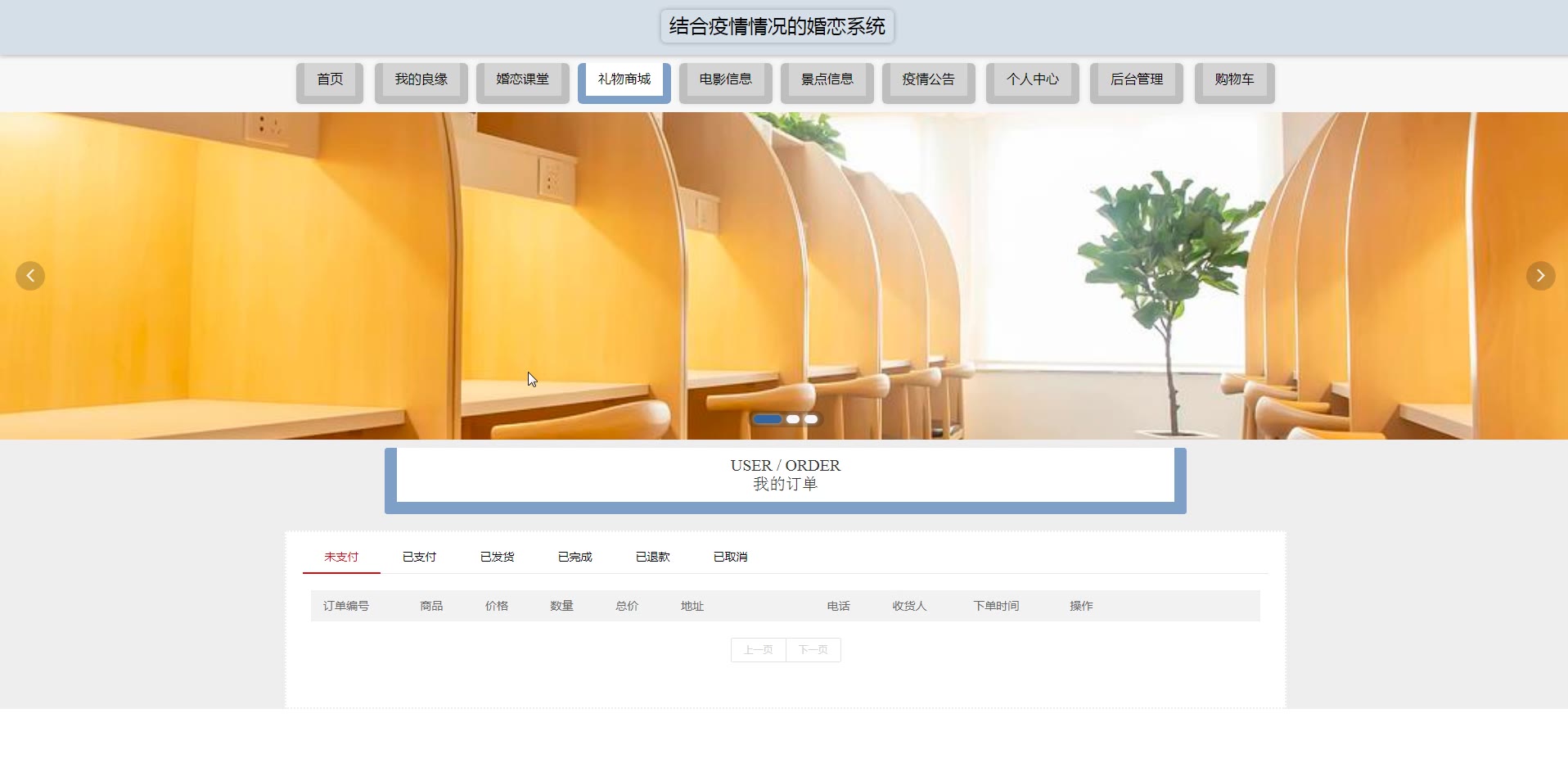Click the 操作 column header
Image resolution: width=1568 pixels, height=763 pixels.
(x=1081, y=606)
